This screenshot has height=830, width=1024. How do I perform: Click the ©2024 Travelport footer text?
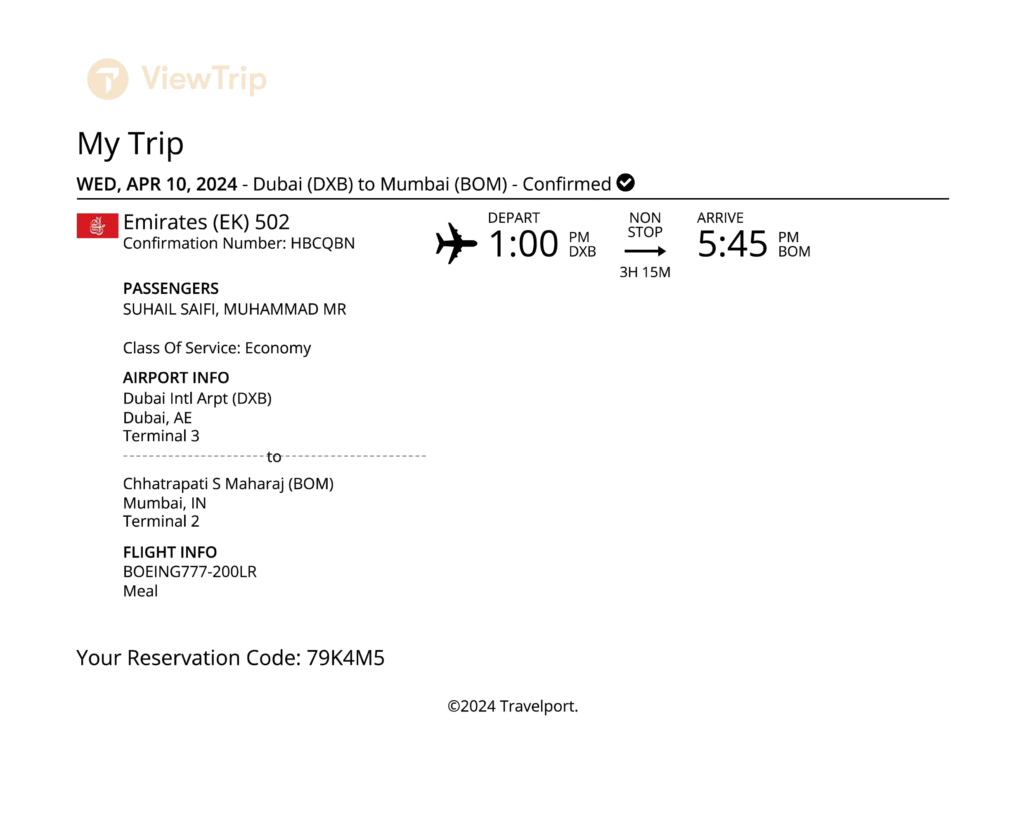pos(512,706)
